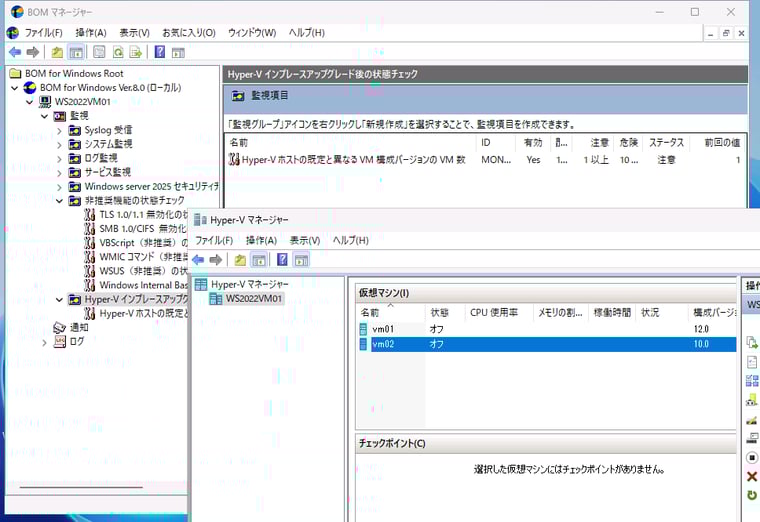Select BOM for Windows Root tree item
Screen dimensions: 760x522
click(74, 74)
